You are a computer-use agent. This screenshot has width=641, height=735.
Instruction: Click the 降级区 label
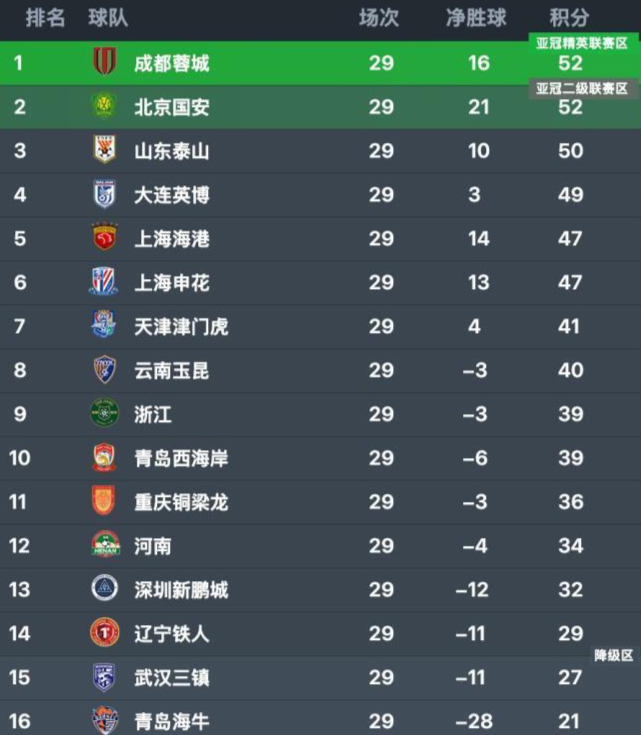[613, 655]
